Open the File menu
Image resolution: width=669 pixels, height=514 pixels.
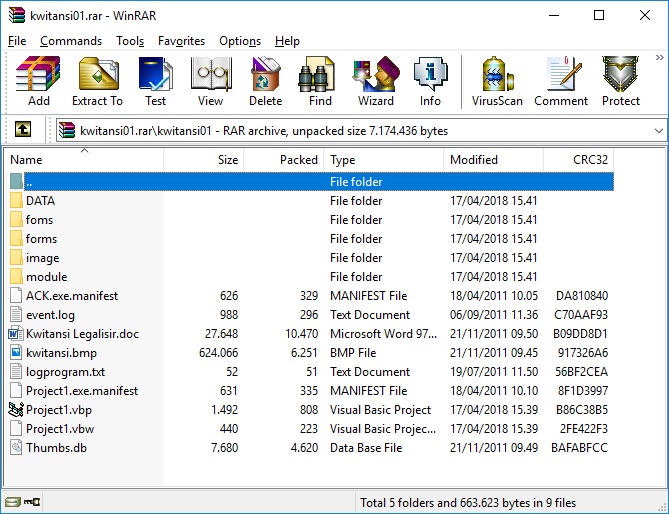(17, 41)
